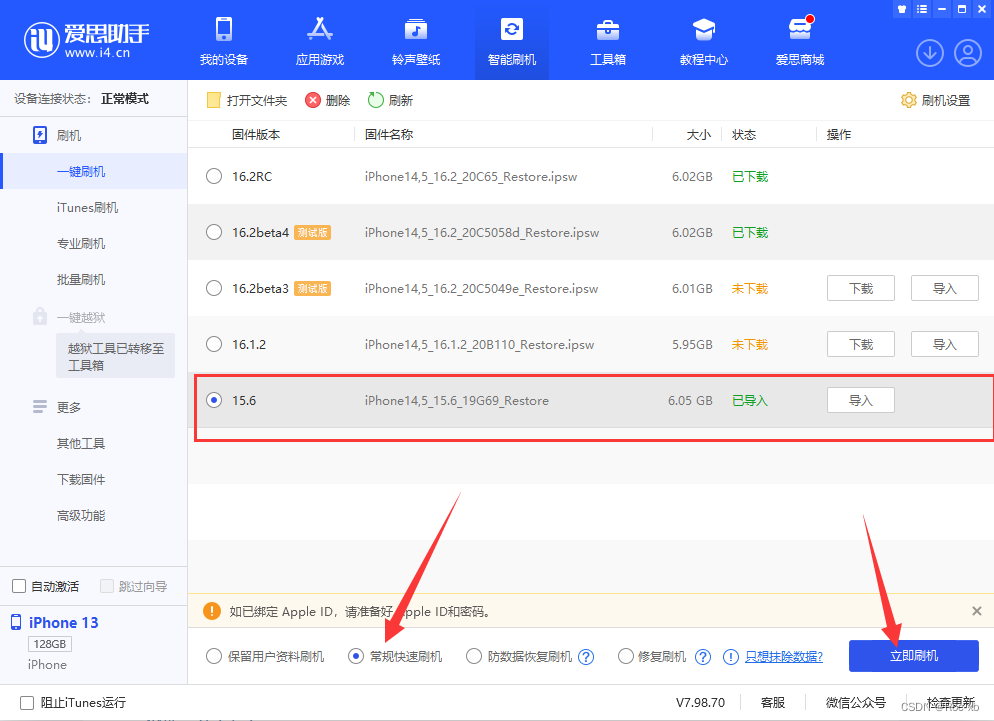The width and height of the screenshot is (994, 721).
Task: Open the user account profile icon
Action: point(968,53)
